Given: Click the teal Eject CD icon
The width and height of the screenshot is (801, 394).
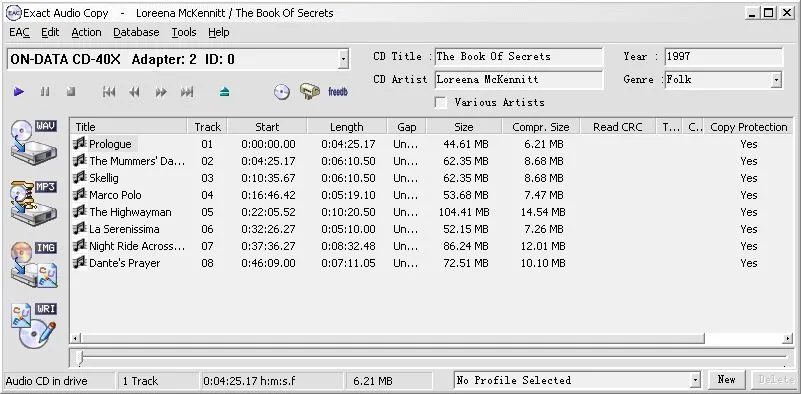Looking at the screenshot, I should click(224, 92).
